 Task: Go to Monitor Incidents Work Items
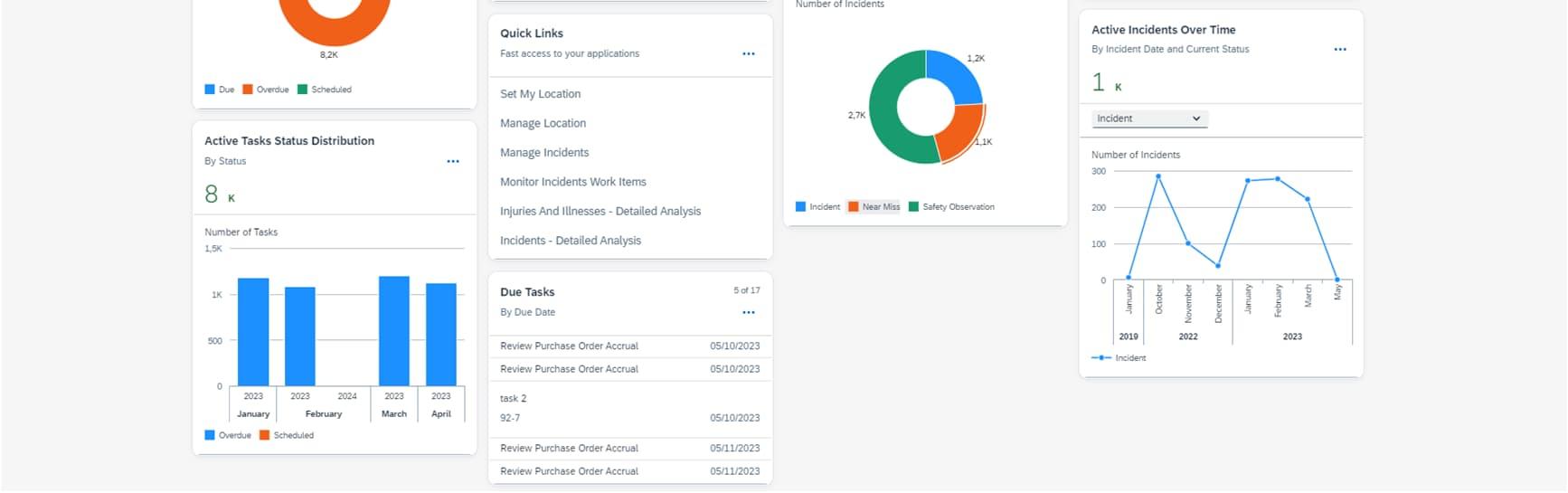click(x=573, y=182)
